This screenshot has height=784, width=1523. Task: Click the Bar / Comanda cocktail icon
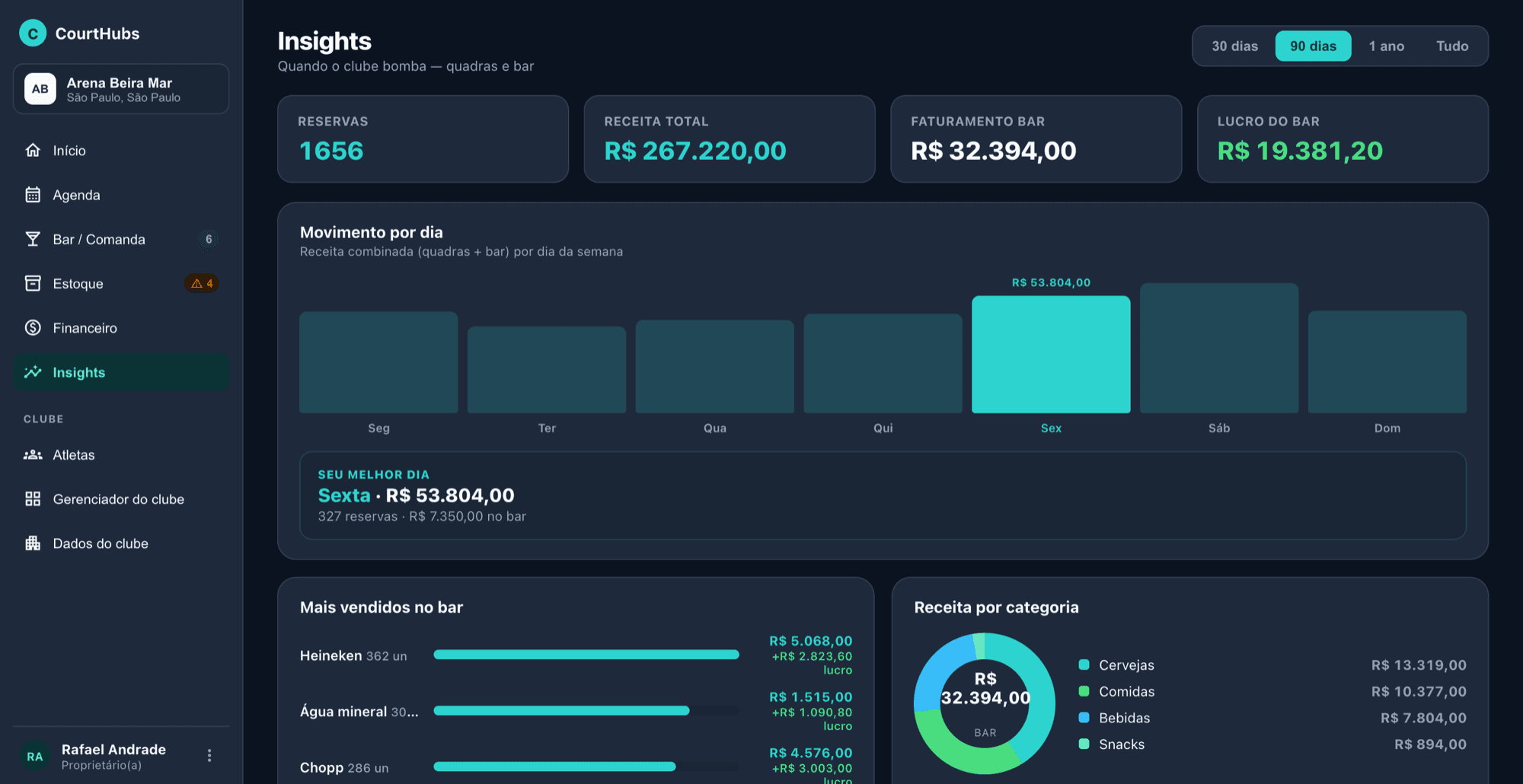click(x=33, y=239)
